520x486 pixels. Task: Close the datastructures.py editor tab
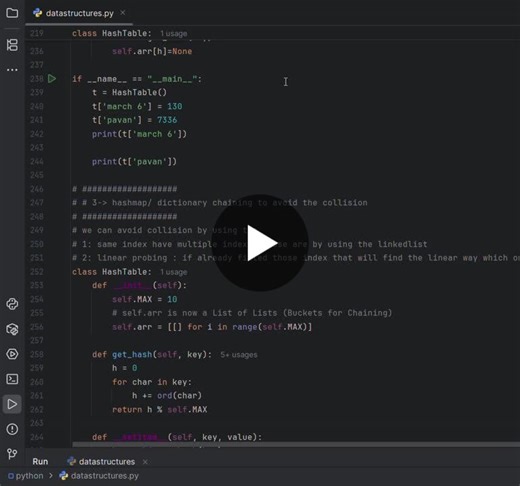click(x=123, y=13)
